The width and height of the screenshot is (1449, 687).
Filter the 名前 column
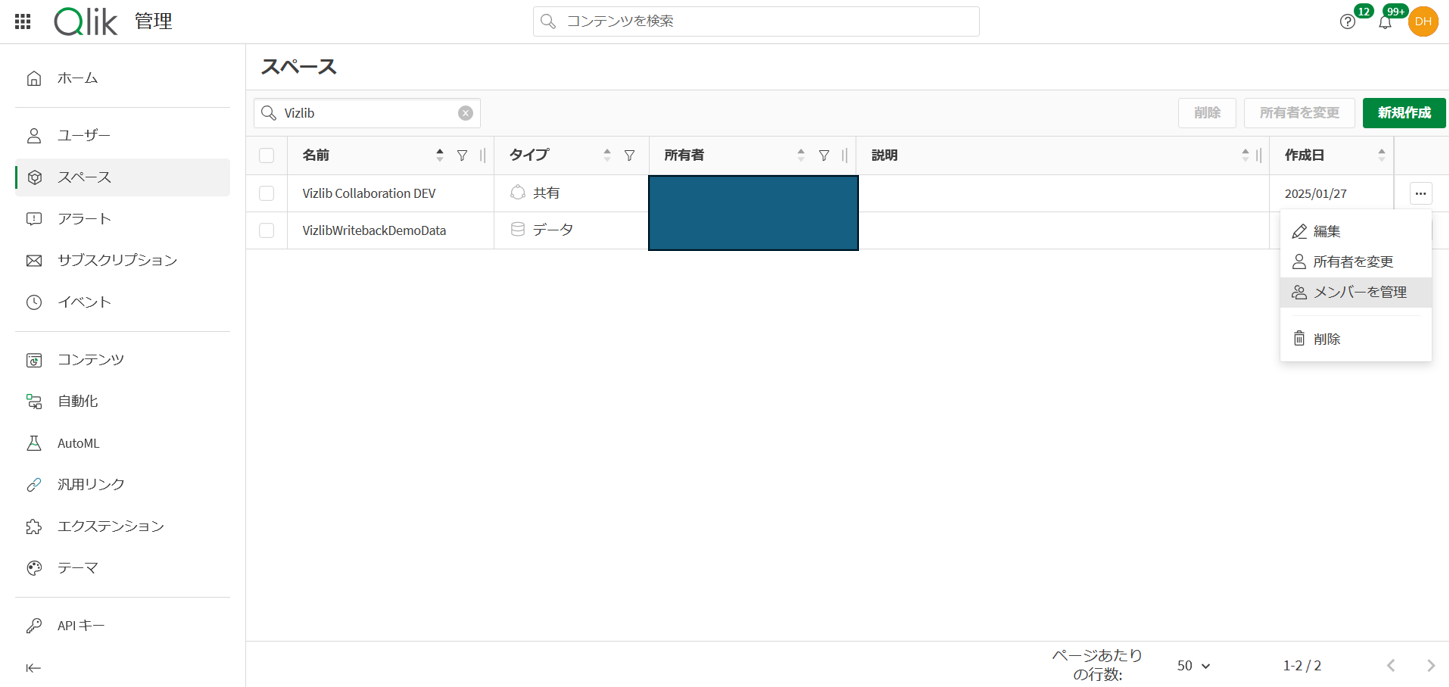point(462,155)
